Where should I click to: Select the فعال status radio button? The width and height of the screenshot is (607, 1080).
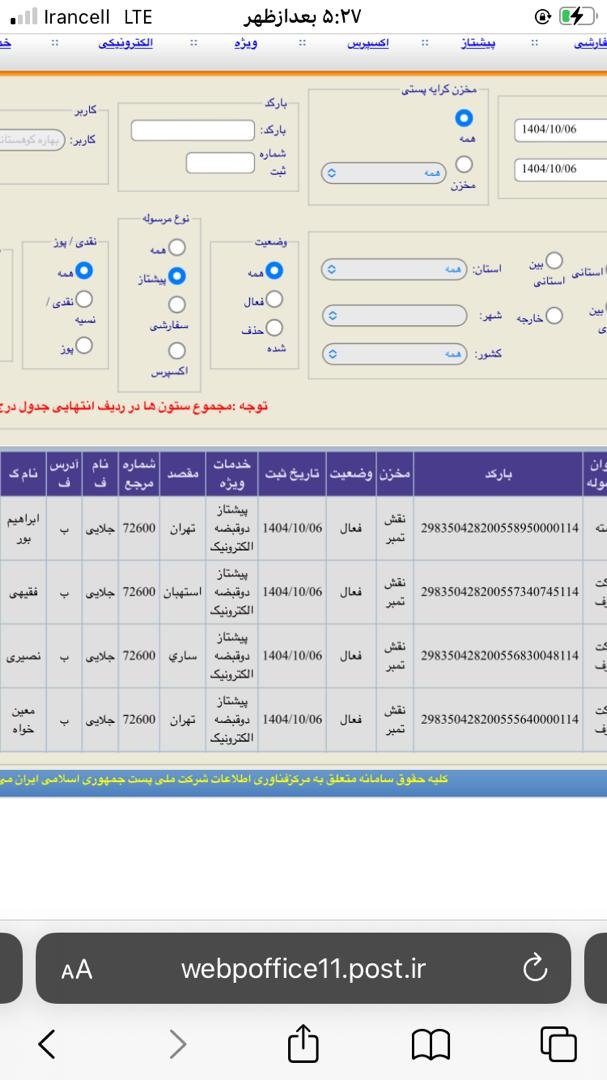click(274, 300)
